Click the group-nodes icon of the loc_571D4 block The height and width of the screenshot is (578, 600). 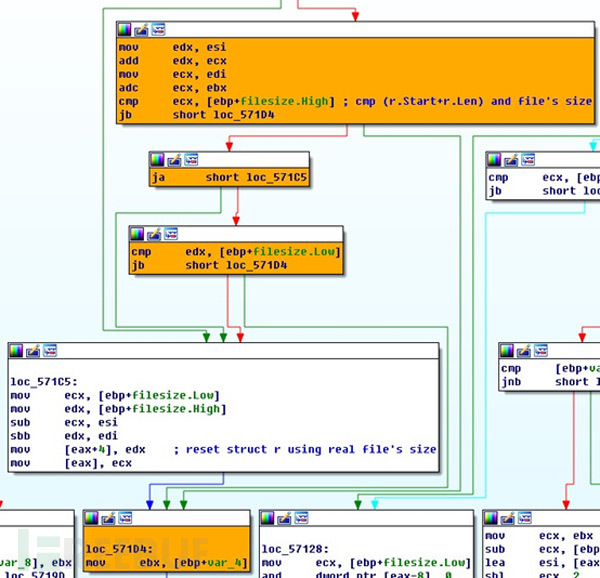pos(126,518)
